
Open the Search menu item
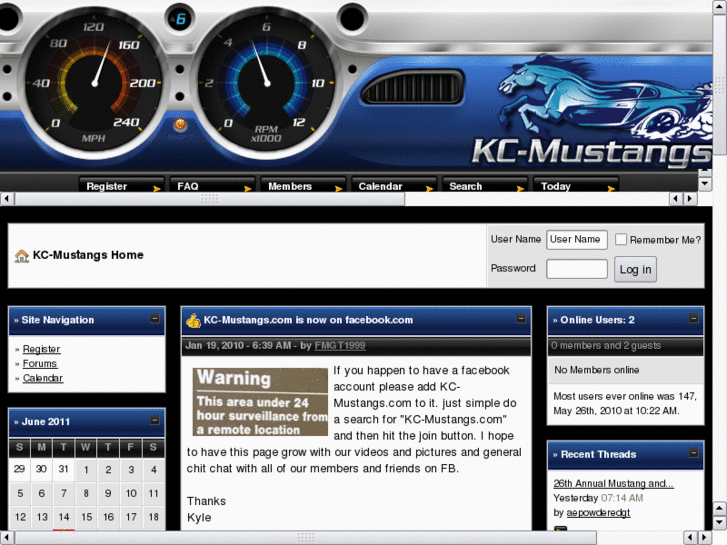tap(485, 186)
